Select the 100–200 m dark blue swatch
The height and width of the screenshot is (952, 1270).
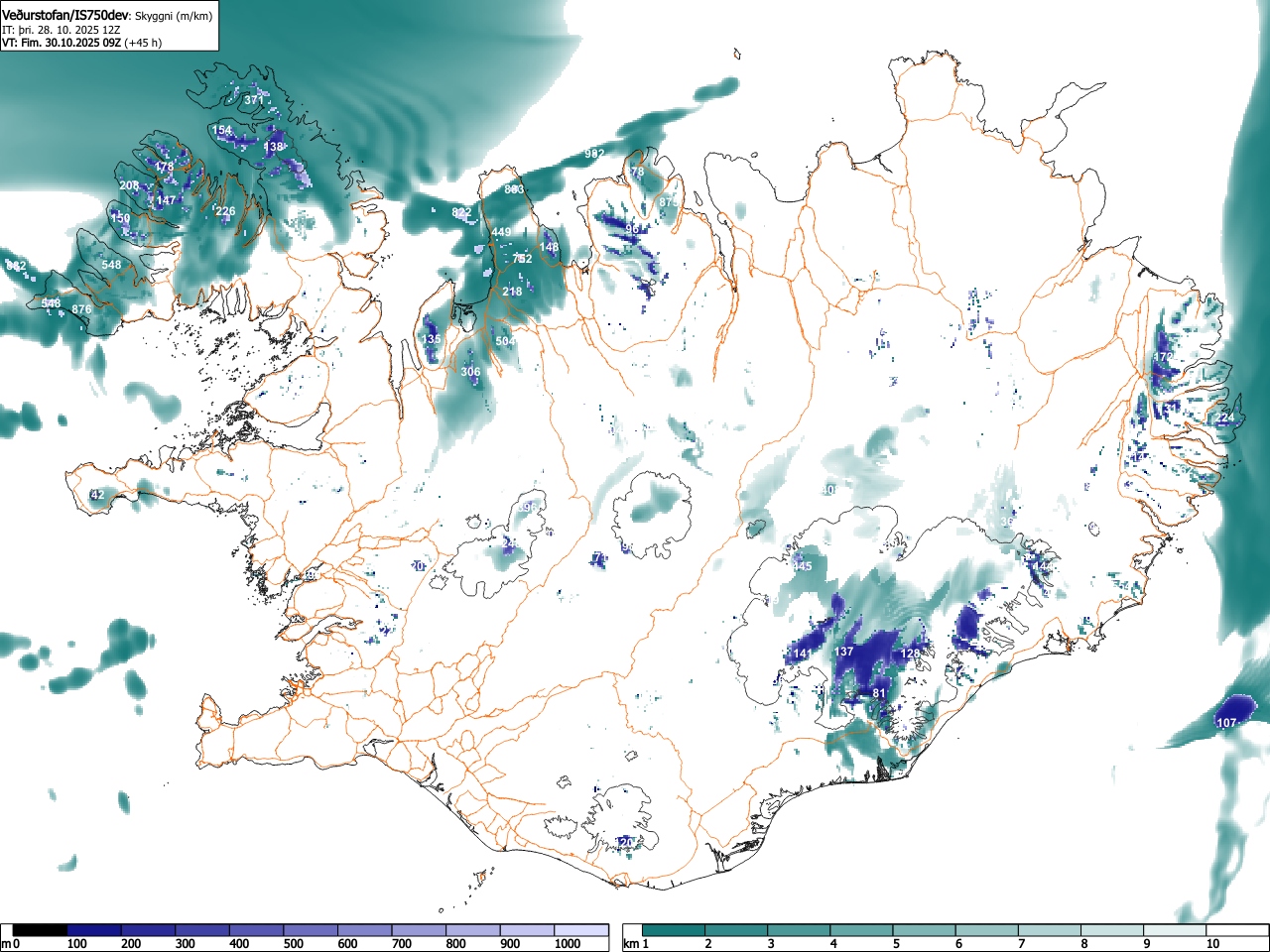coord(94,930)
